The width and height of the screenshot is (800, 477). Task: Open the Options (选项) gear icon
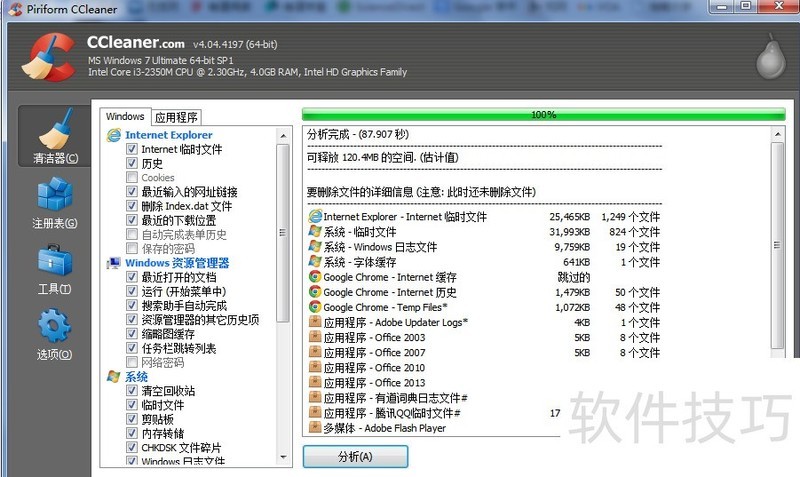[55, 326]
